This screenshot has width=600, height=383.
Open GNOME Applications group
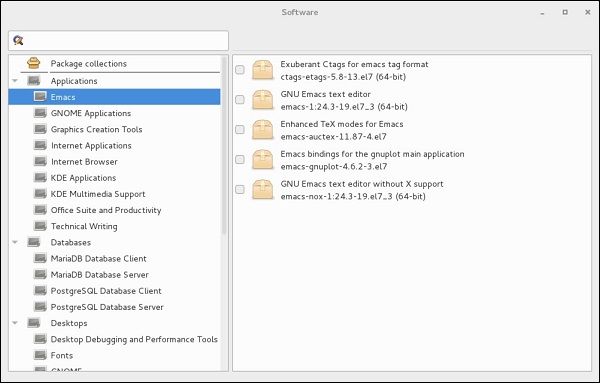(x=91, y=113)
